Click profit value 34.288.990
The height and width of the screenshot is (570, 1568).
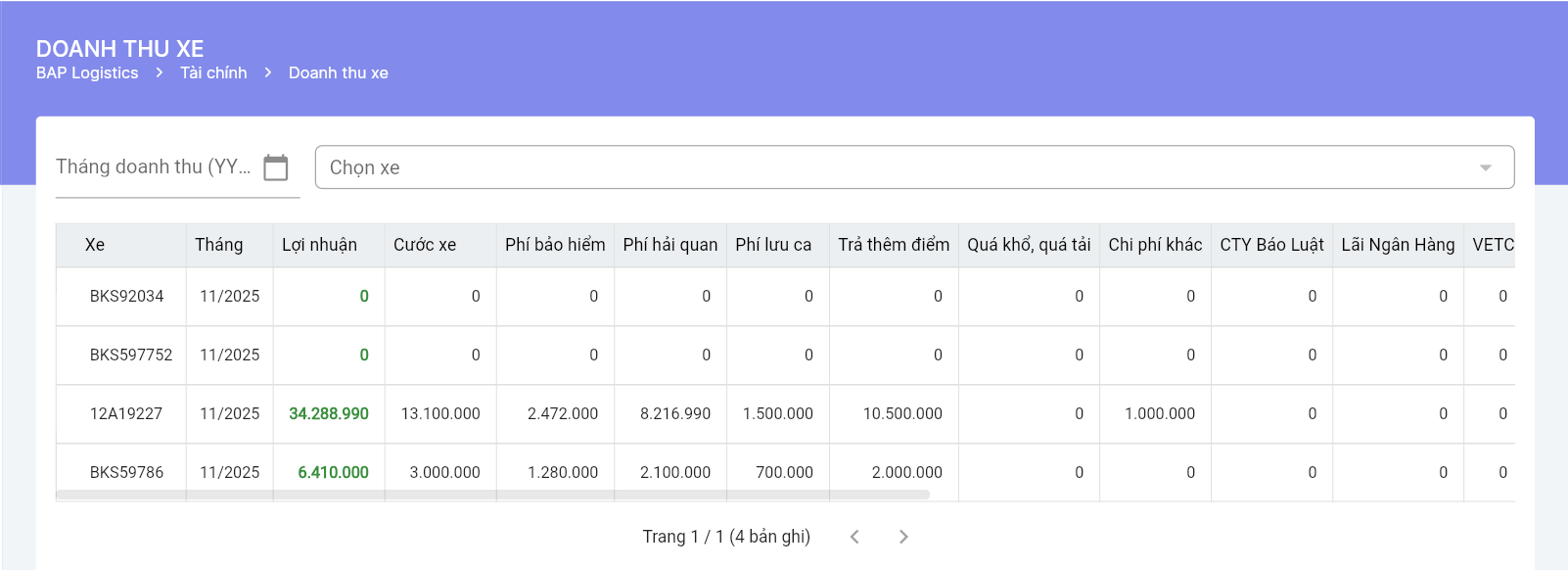coord(329,414)
